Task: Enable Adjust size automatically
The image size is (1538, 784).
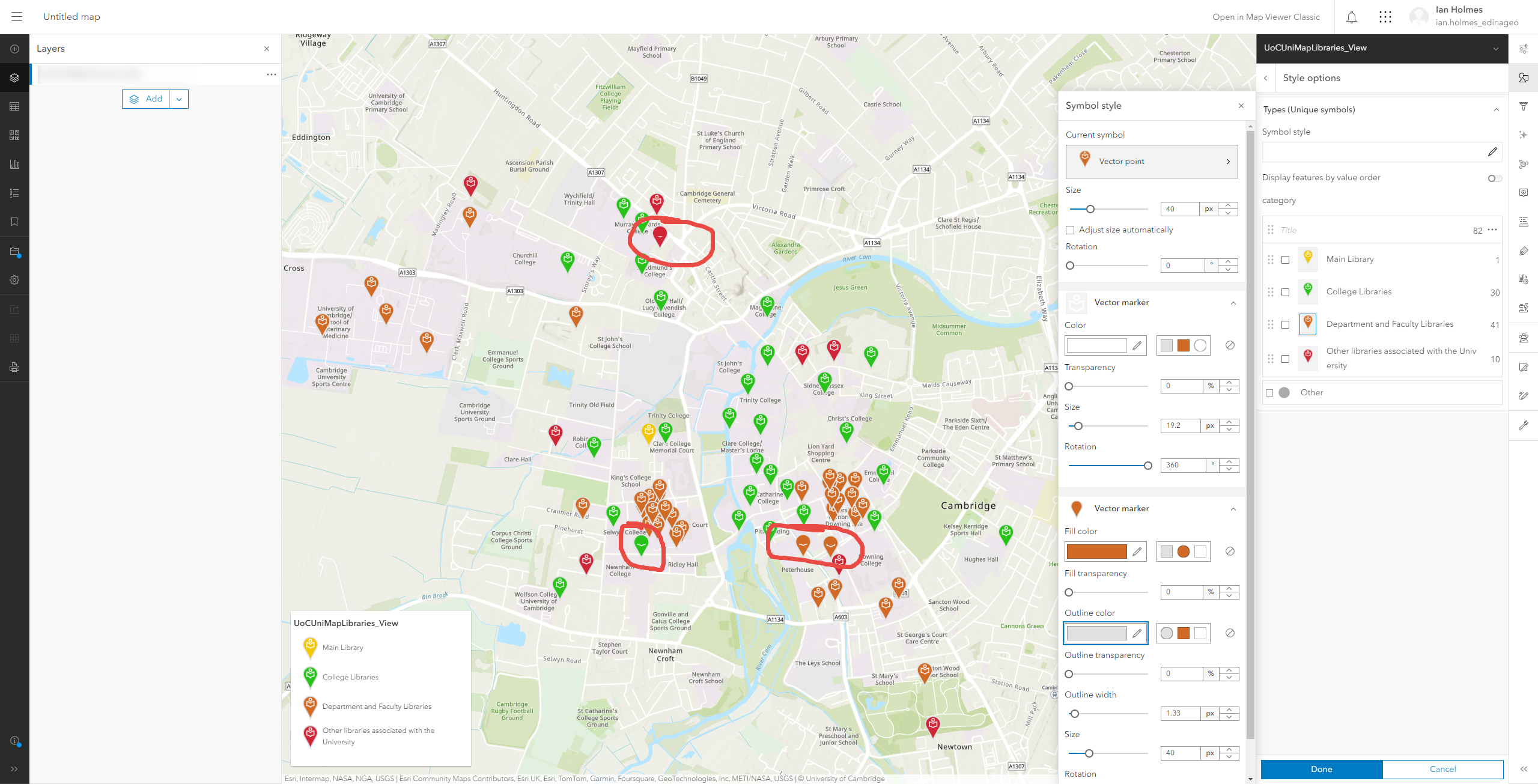Action: [1070, 229]
